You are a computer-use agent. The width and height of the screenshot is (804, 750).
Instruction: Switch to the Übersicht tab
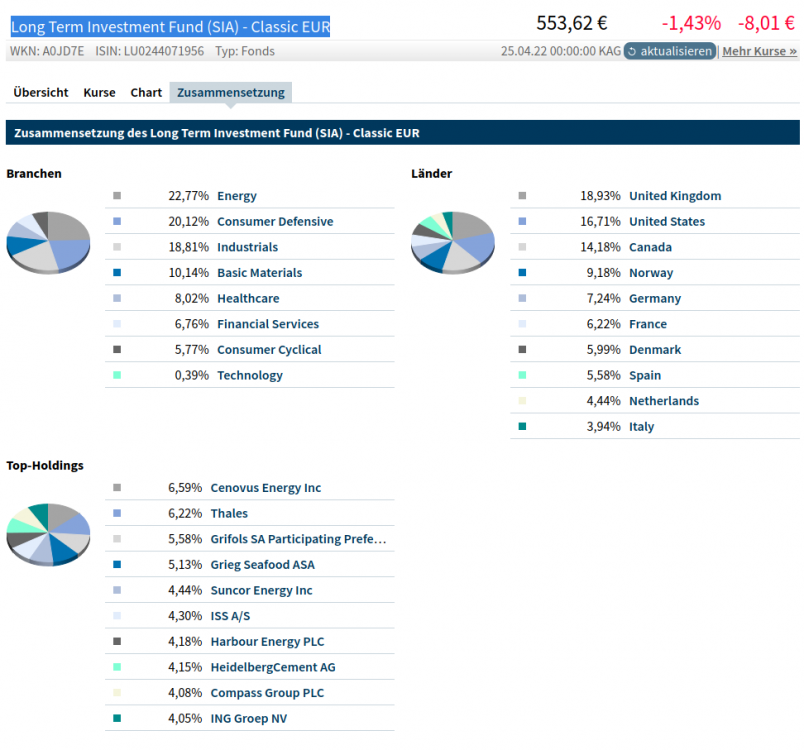(40, 92)
